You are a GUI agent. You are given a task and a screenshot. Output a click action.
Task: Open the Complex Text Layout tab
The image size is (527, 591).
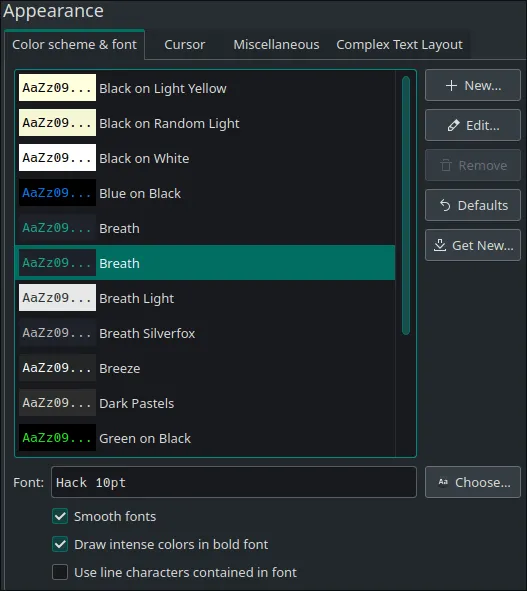(399, 44)
